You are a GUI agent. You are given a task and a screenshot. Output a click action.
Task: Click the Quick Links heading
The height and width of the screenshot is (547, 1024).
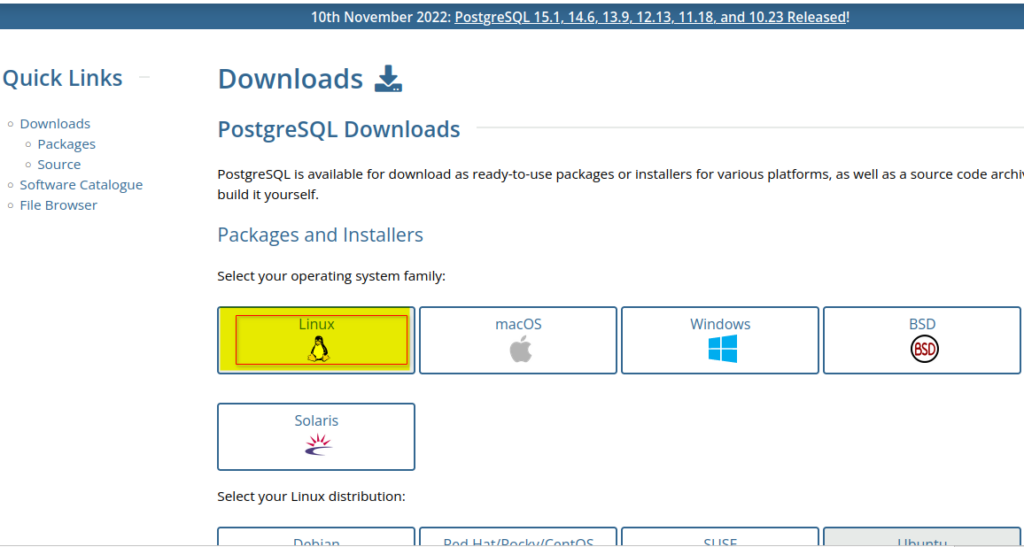click(x=62, y=78)
